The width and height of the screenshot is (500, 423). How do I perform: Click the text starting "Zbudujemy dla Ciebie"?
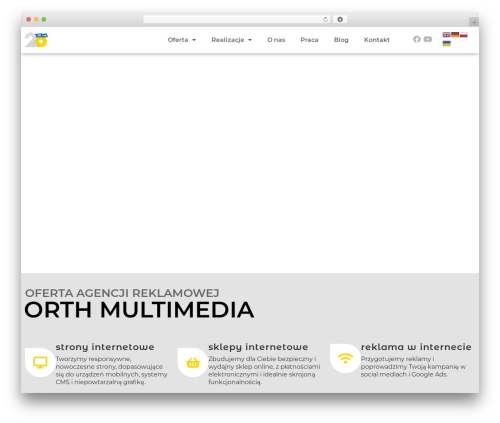[x=264, y=370]
